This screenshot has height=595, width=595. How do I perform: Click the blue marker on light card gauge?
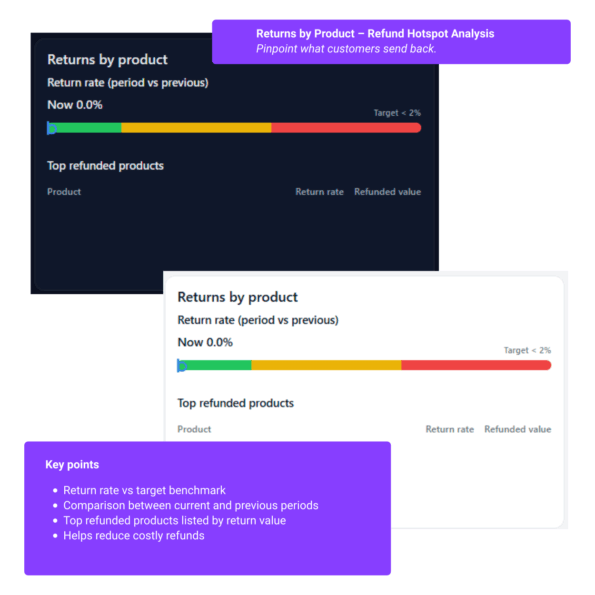182,366
